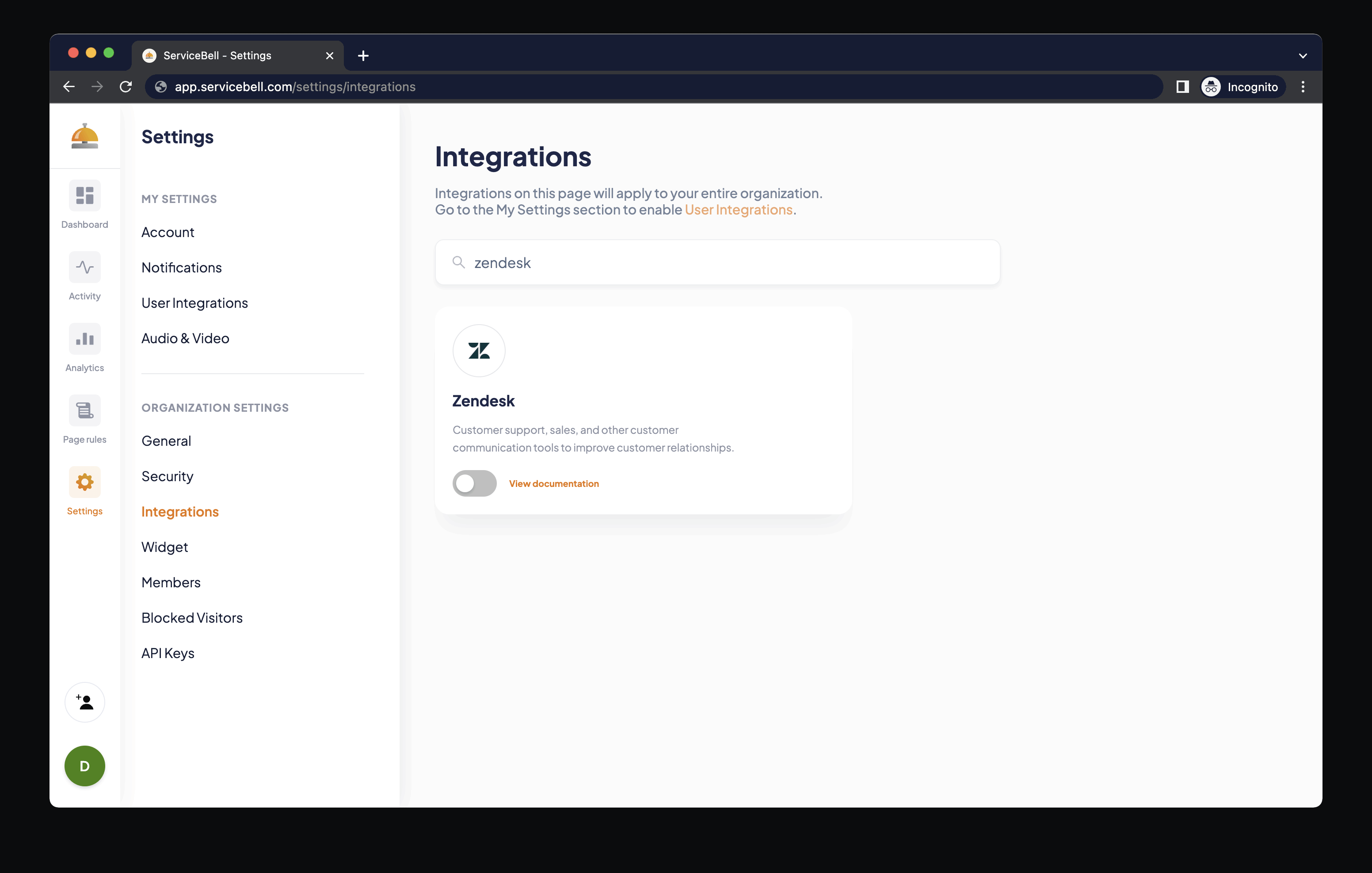Reload the page in browser
The height and width of the screenshot is (873, 1372).
coord(126,87)
